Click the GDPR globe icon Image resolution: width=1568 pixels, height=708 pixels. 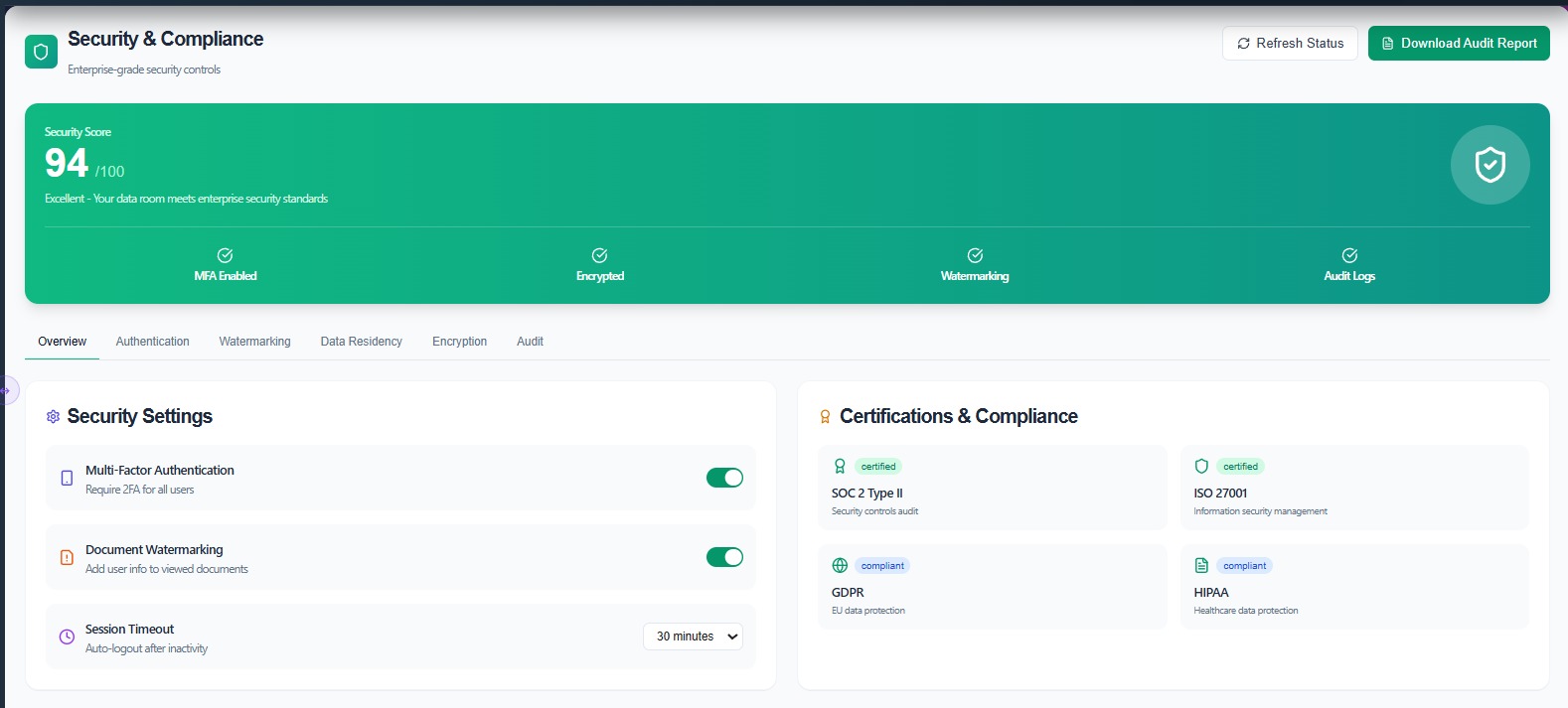(x=840, y=565)
